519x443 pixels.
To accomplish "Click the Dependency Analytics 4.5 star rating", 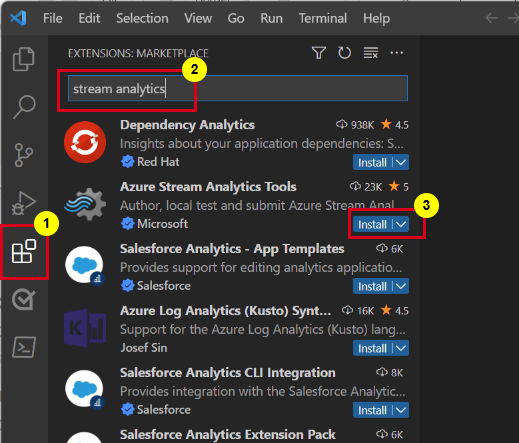I will [395, 125].
